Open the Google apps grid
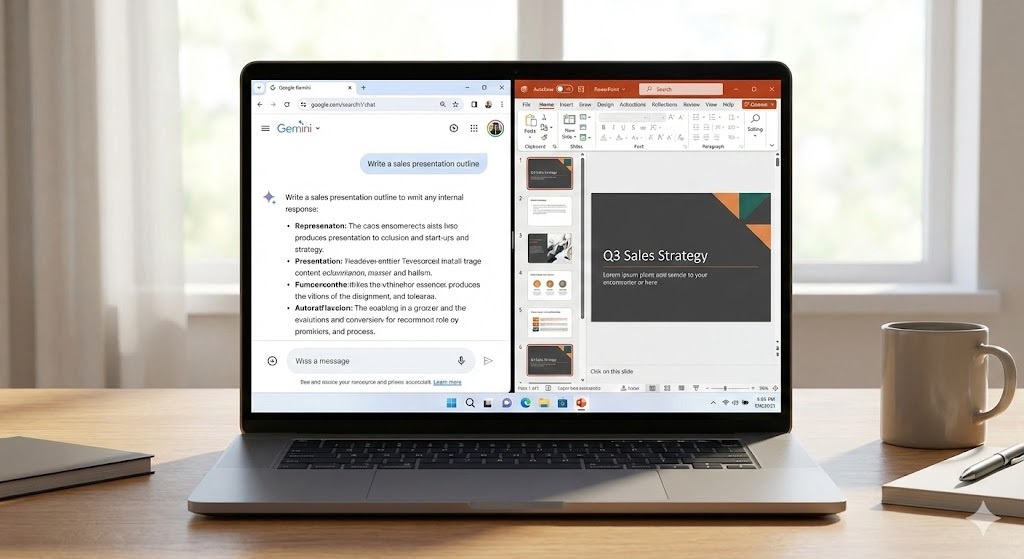 (474, 128)
